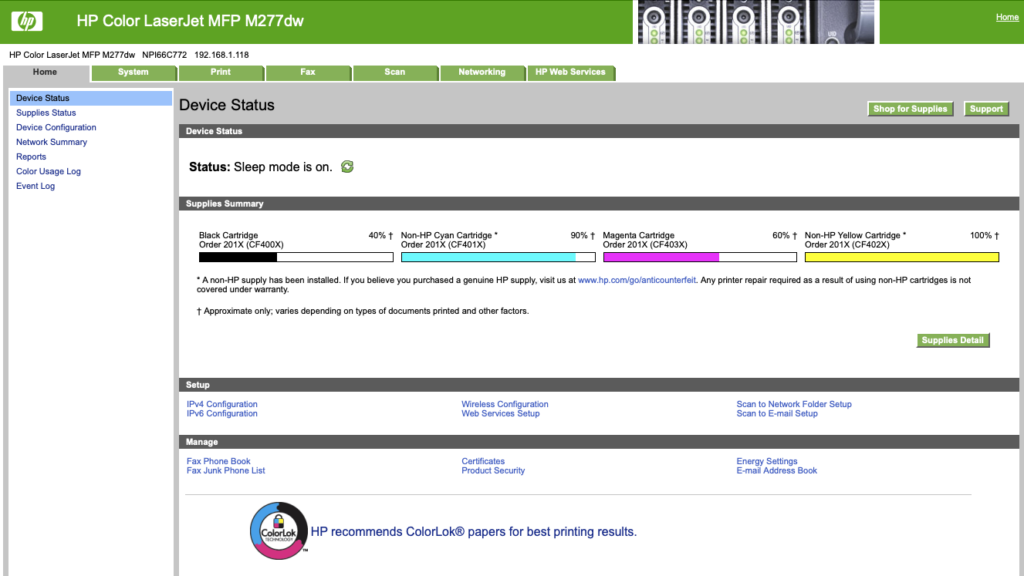Go to the Networking tab
The image size is (1024, 576).
(x=482, y=72)
